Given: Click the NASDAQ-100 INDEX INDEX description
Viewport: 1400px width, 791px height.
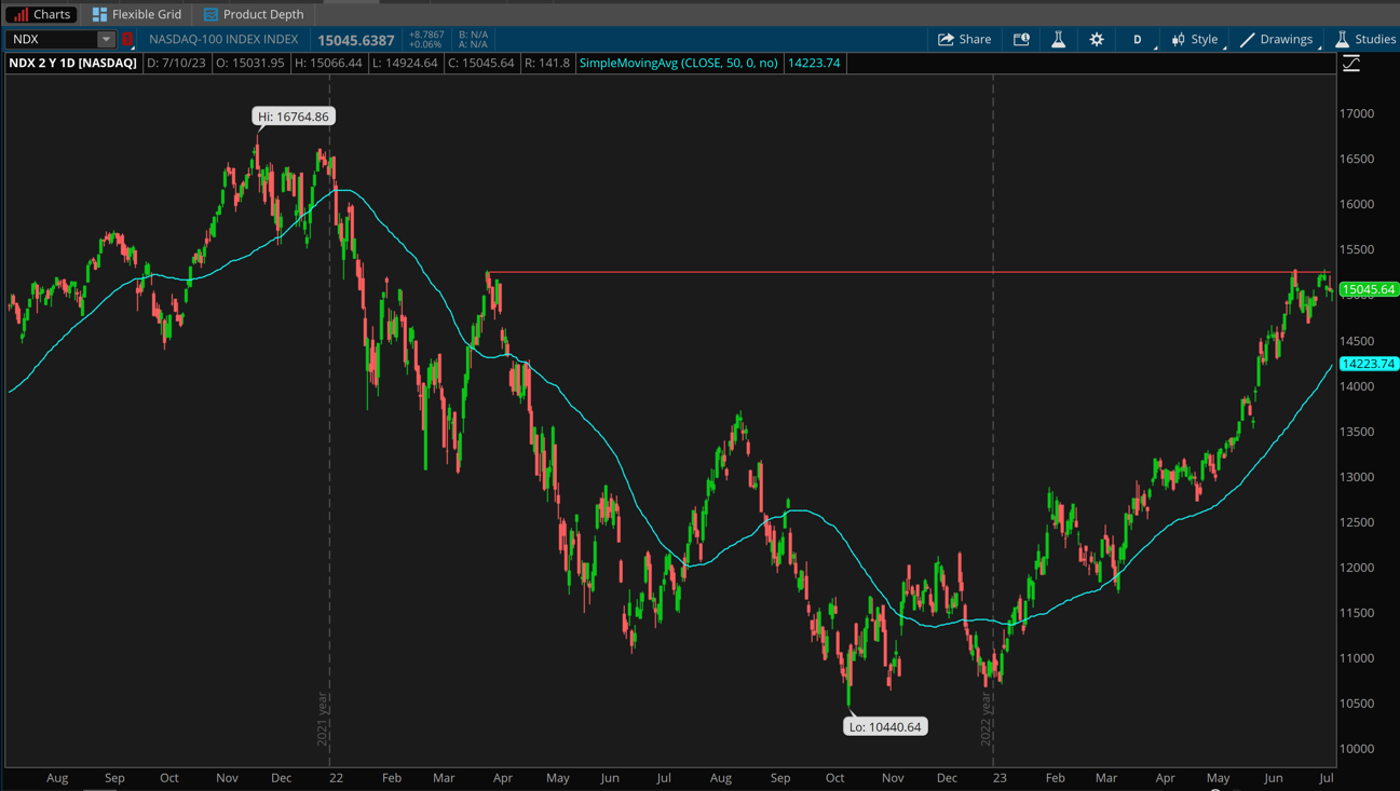Looking at the screenshot, I should 223,39.
